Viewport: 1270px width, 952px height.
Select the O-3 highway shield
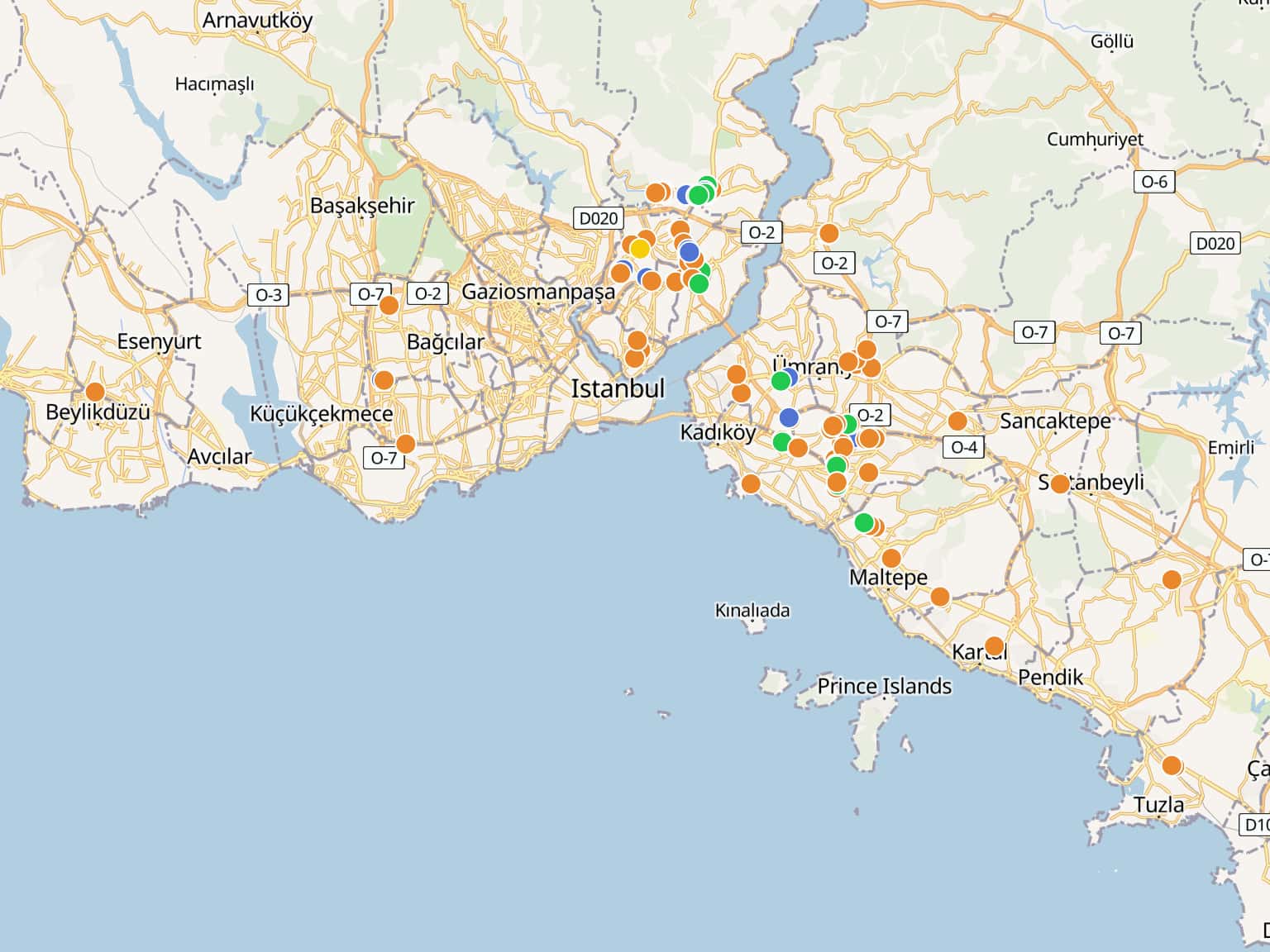[268, 295]
